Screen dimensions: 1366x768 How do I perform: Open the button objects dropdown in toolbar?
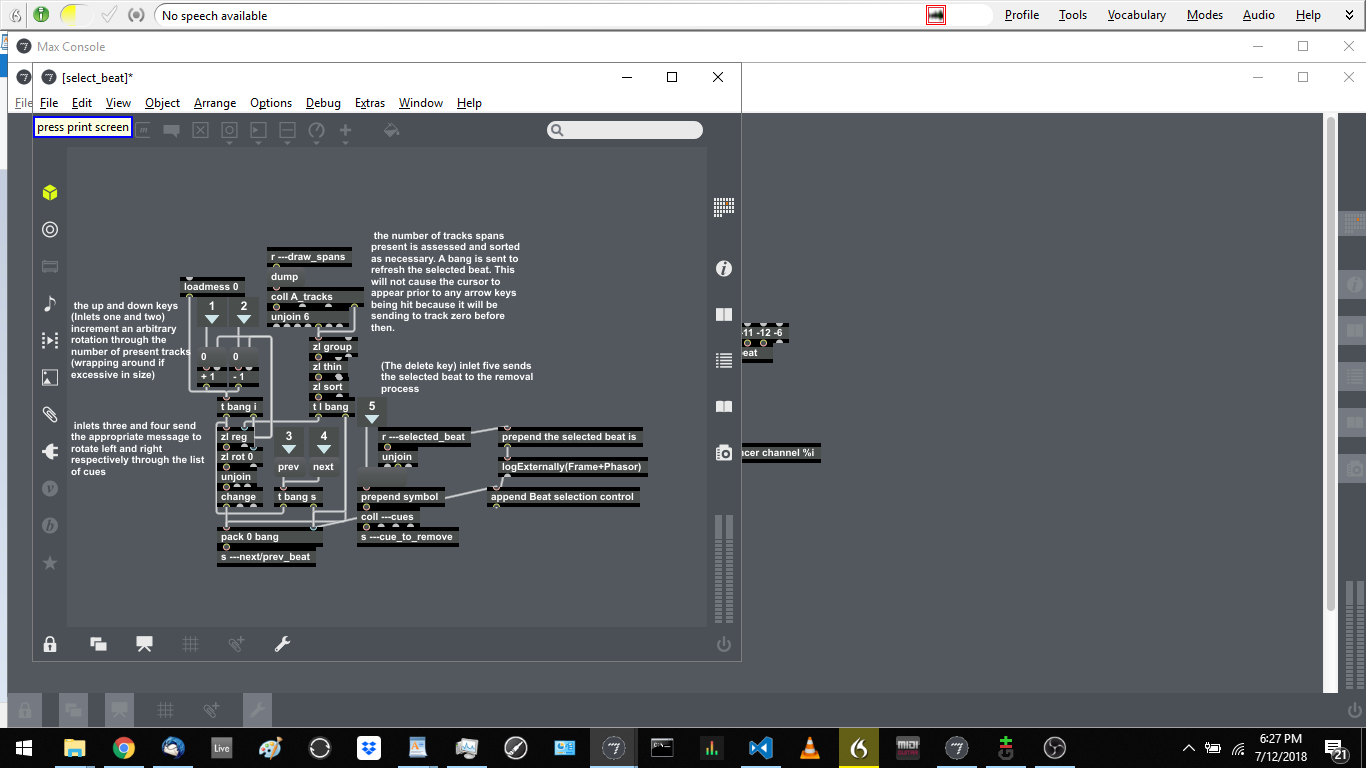[x=229, y=131]
